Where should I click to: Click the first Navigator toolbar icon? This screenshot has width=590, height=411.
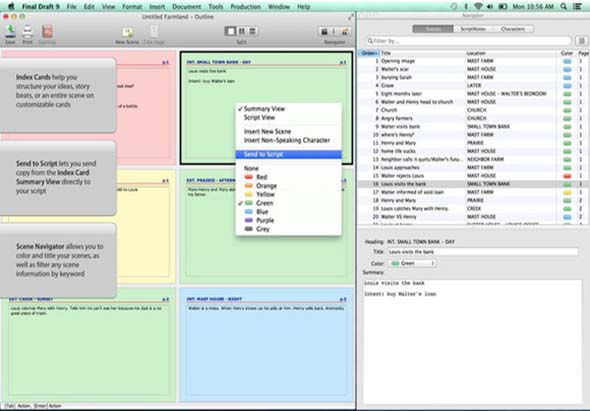coord(324,32)
